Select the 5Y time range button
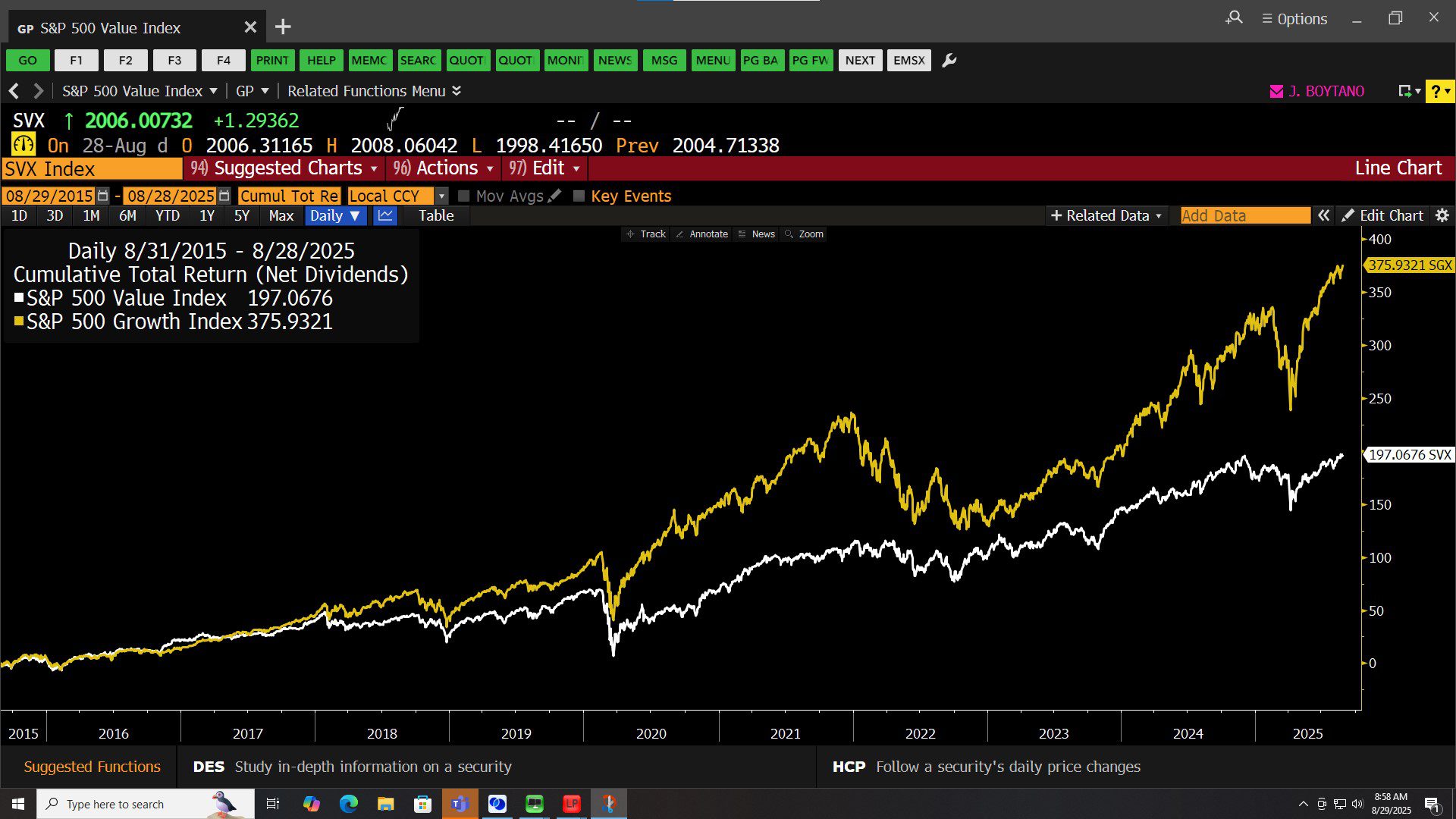This screenshot has height=819, width=1456. (x=241, y=215)
